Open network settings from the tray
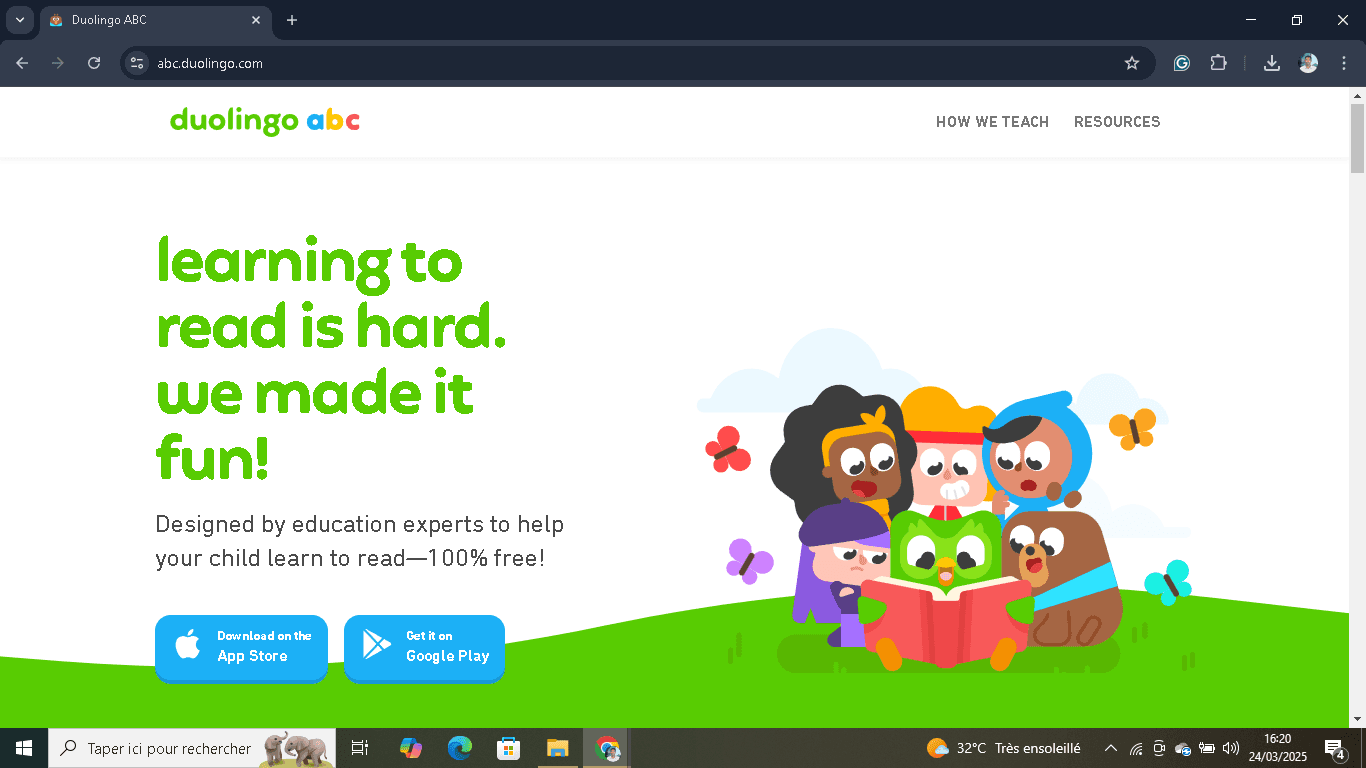 pos(1135,748)
